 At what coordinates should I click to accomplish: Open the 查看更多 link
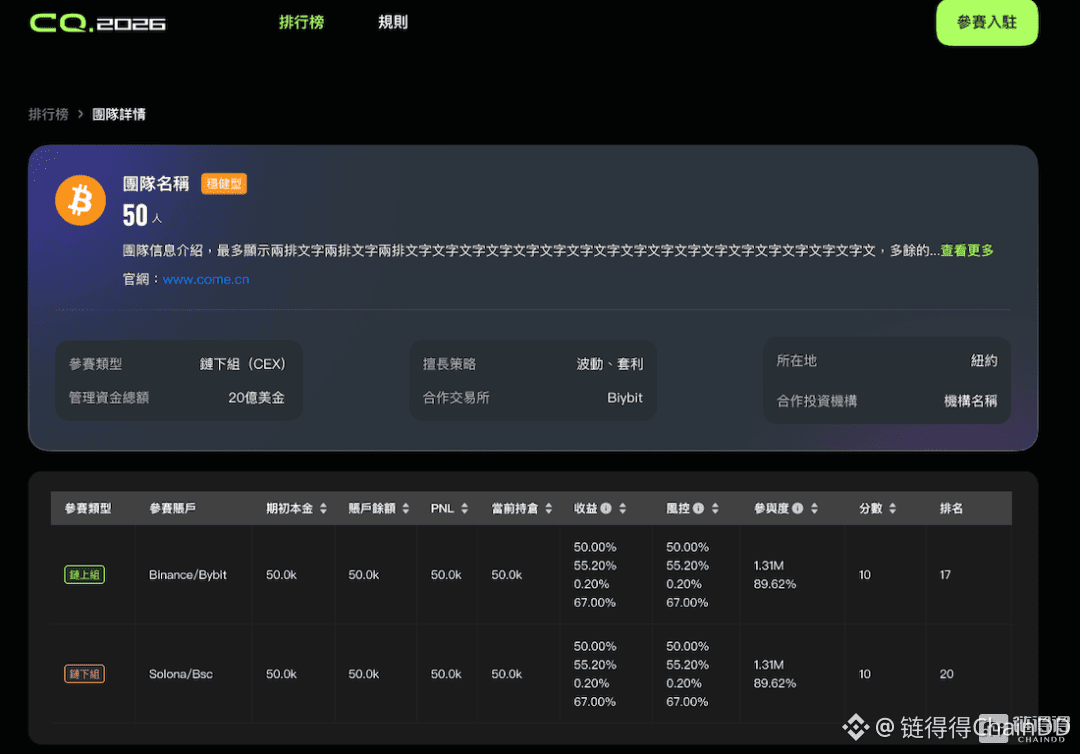pyautogui.click(x=965, y=250)
